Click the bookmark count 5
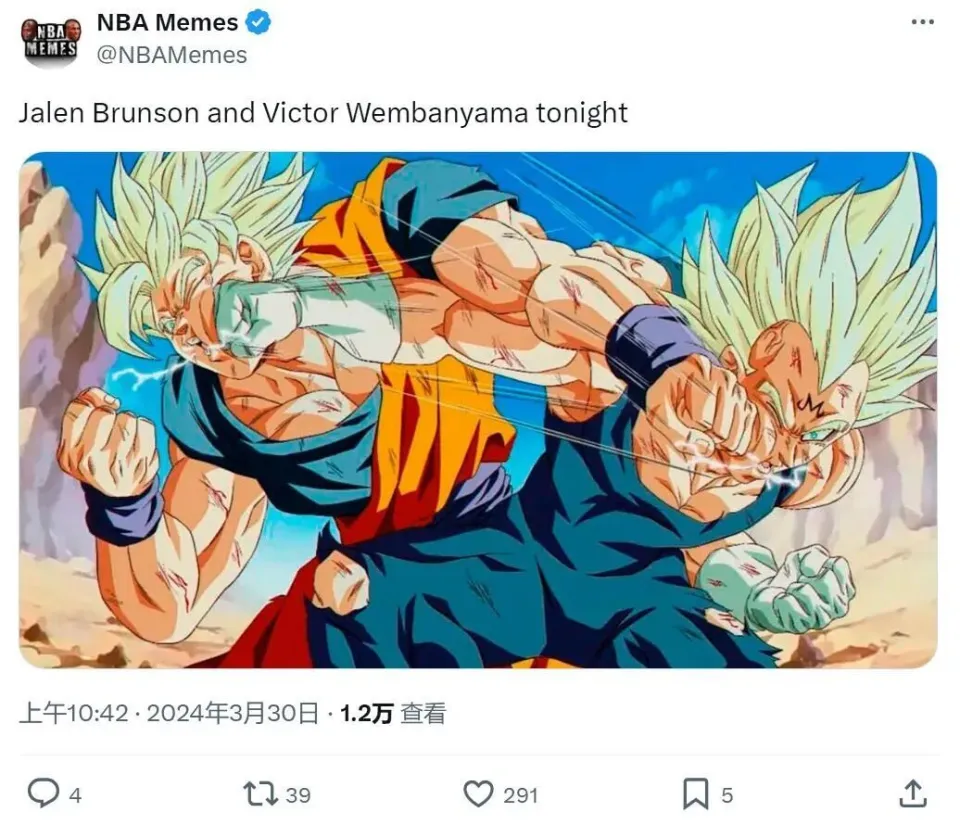Screen dimensions: 960x825 [x=727, y=795]
